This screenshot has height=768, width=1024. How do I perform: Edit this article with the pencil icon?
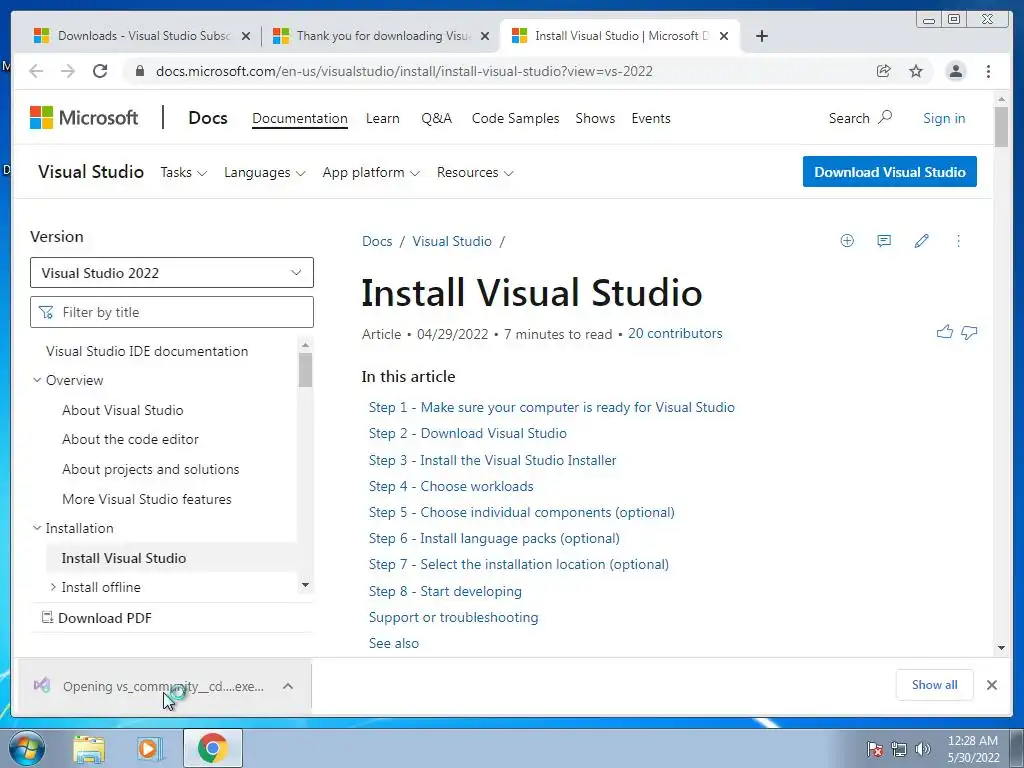click(x=921, y=241)
